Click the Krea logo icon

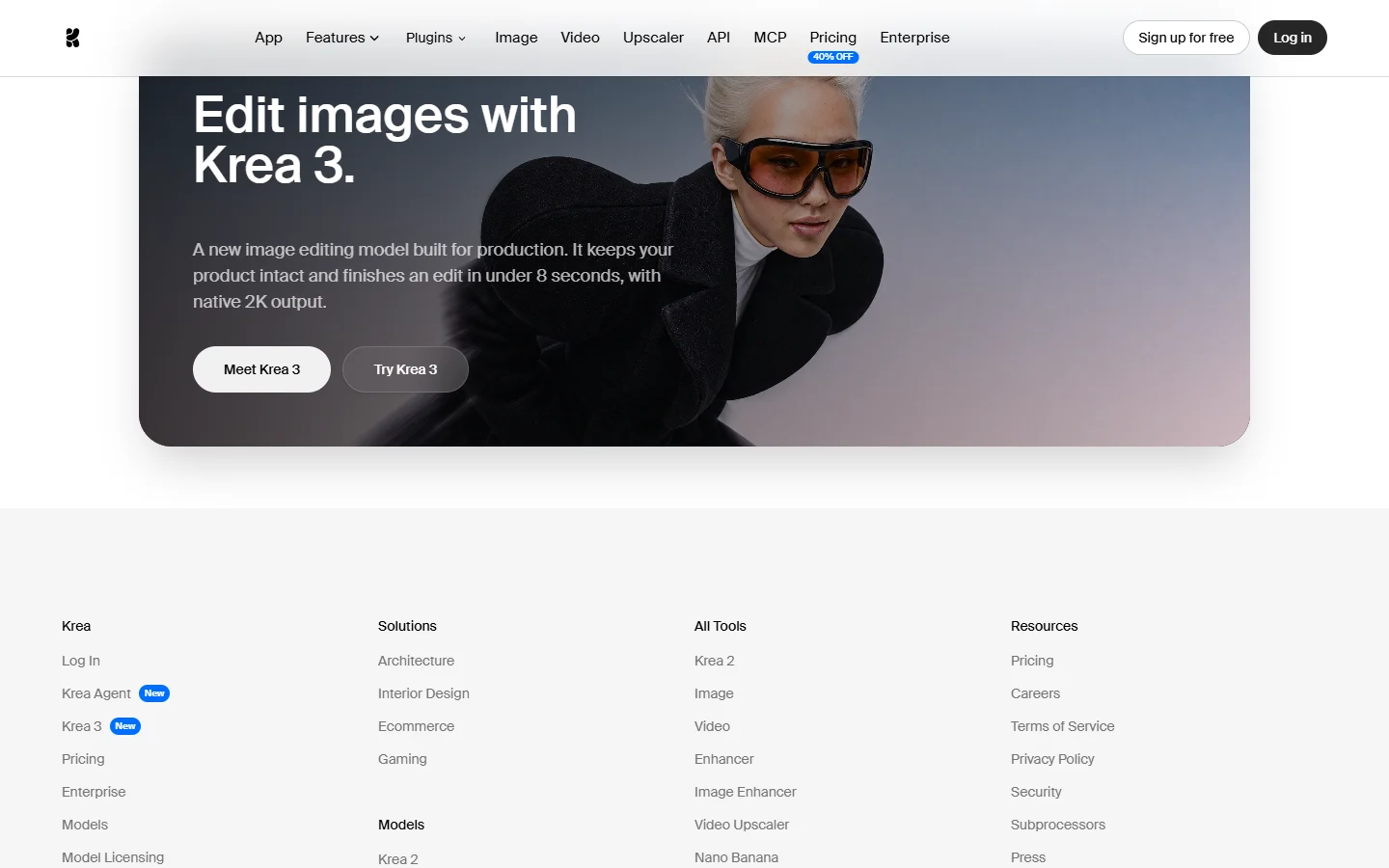(x=72, y=38)
